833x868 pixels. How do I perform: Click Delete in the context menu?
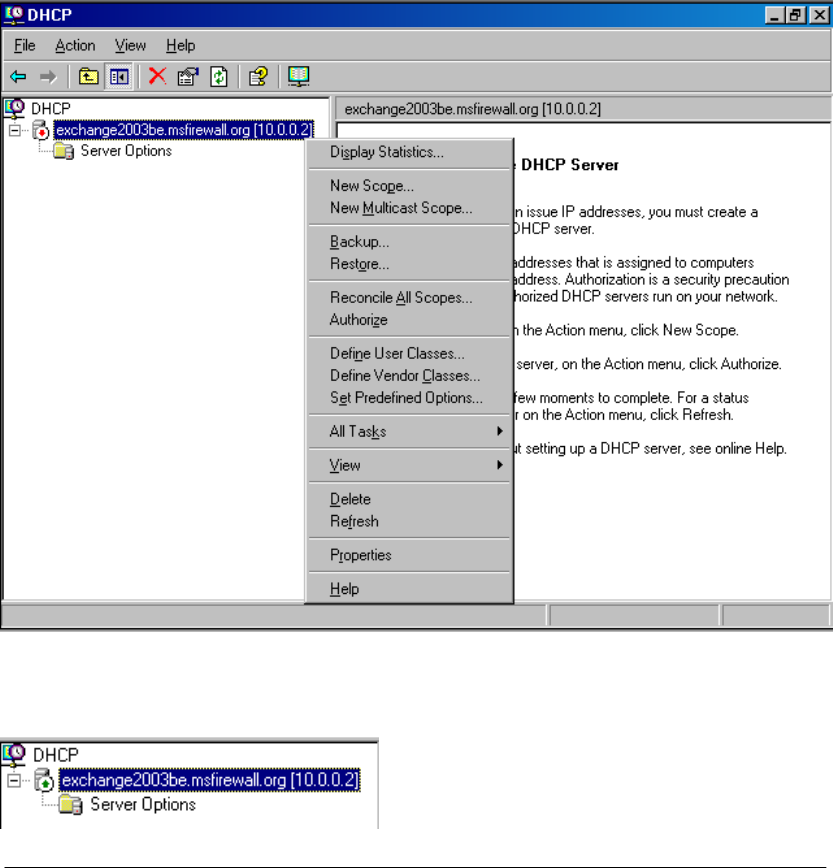point(409,499)
